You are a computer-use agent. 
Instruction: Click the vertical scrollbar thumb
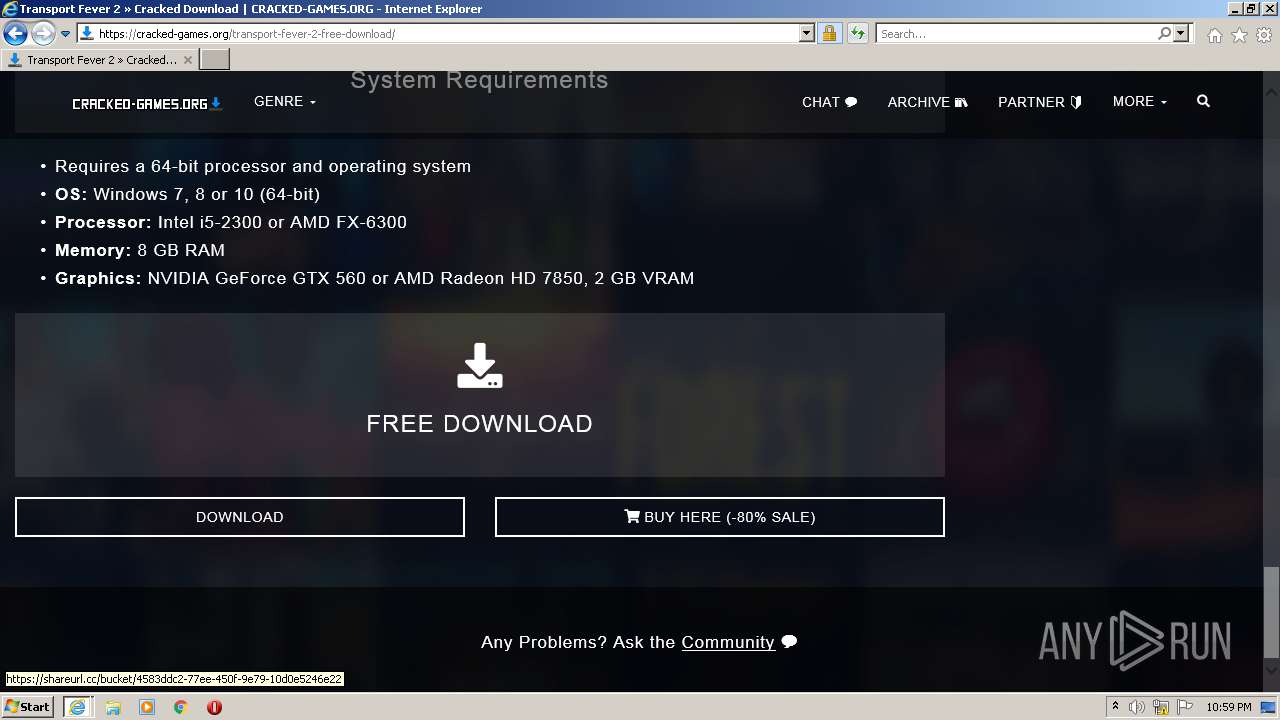coord(1271,610)
